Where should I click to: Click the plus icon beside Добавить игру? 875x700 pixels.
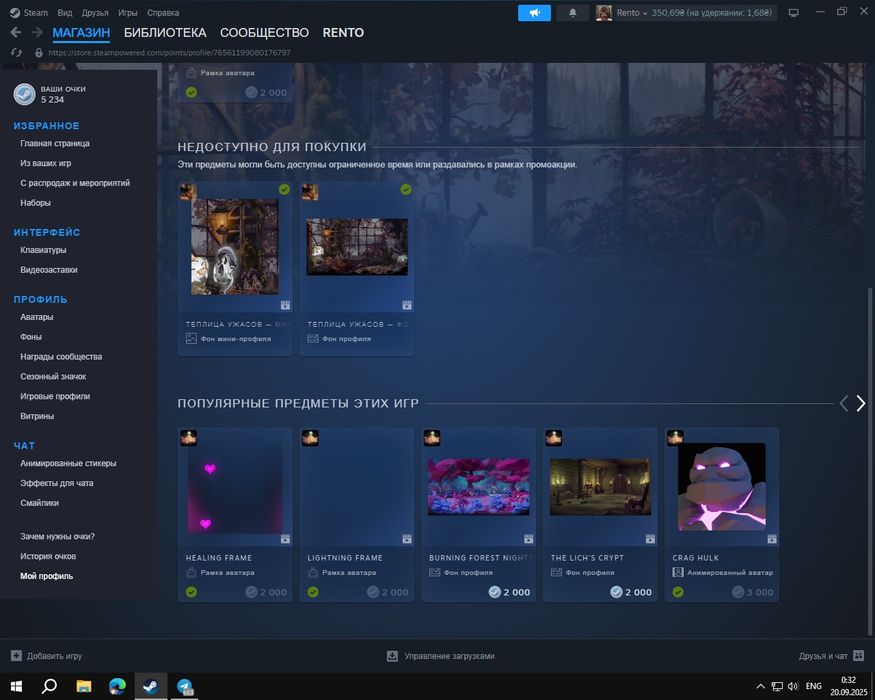click(x=16, y=656)
